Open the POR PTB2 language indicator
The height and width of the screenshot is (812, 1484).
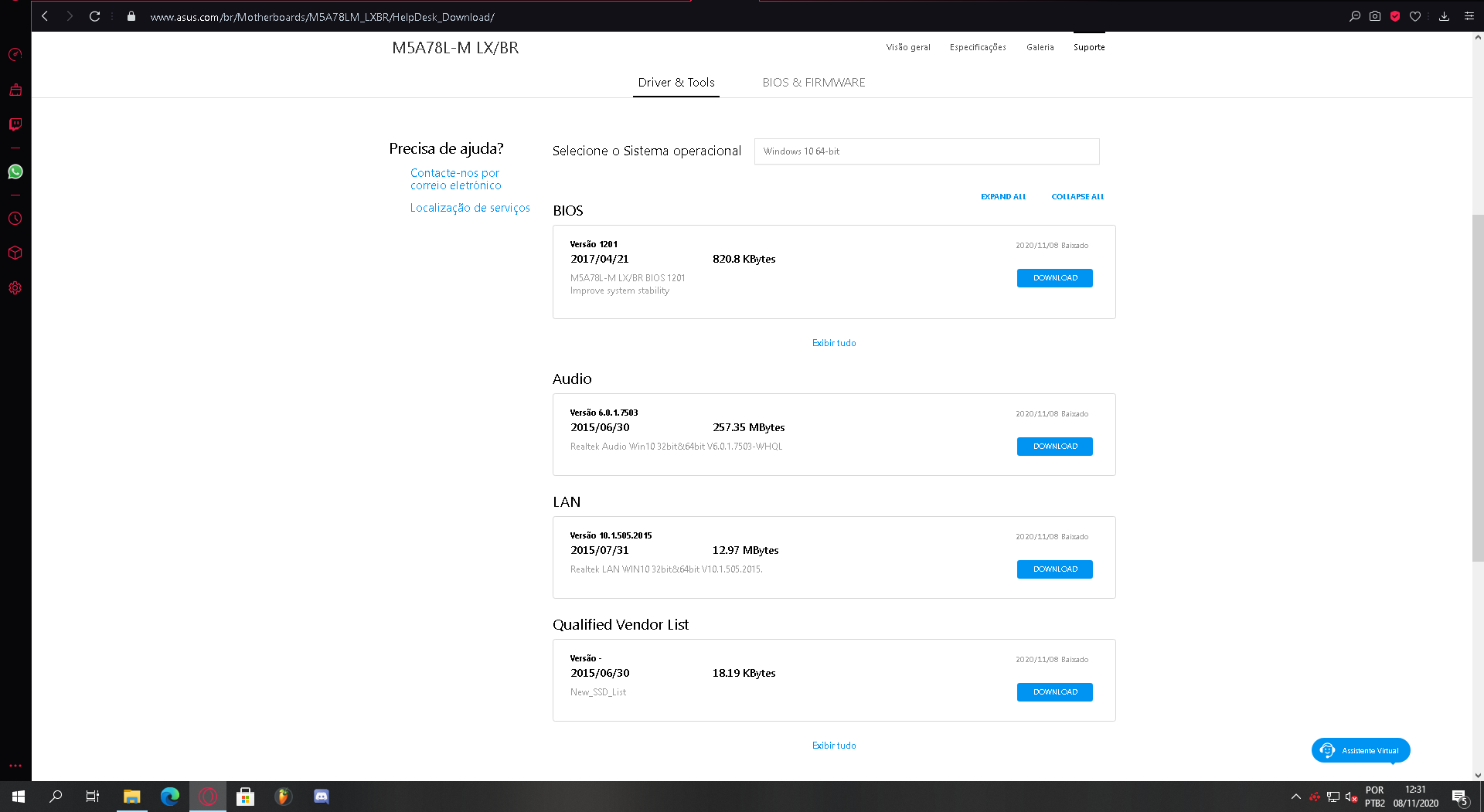(x=1374, y=797)
